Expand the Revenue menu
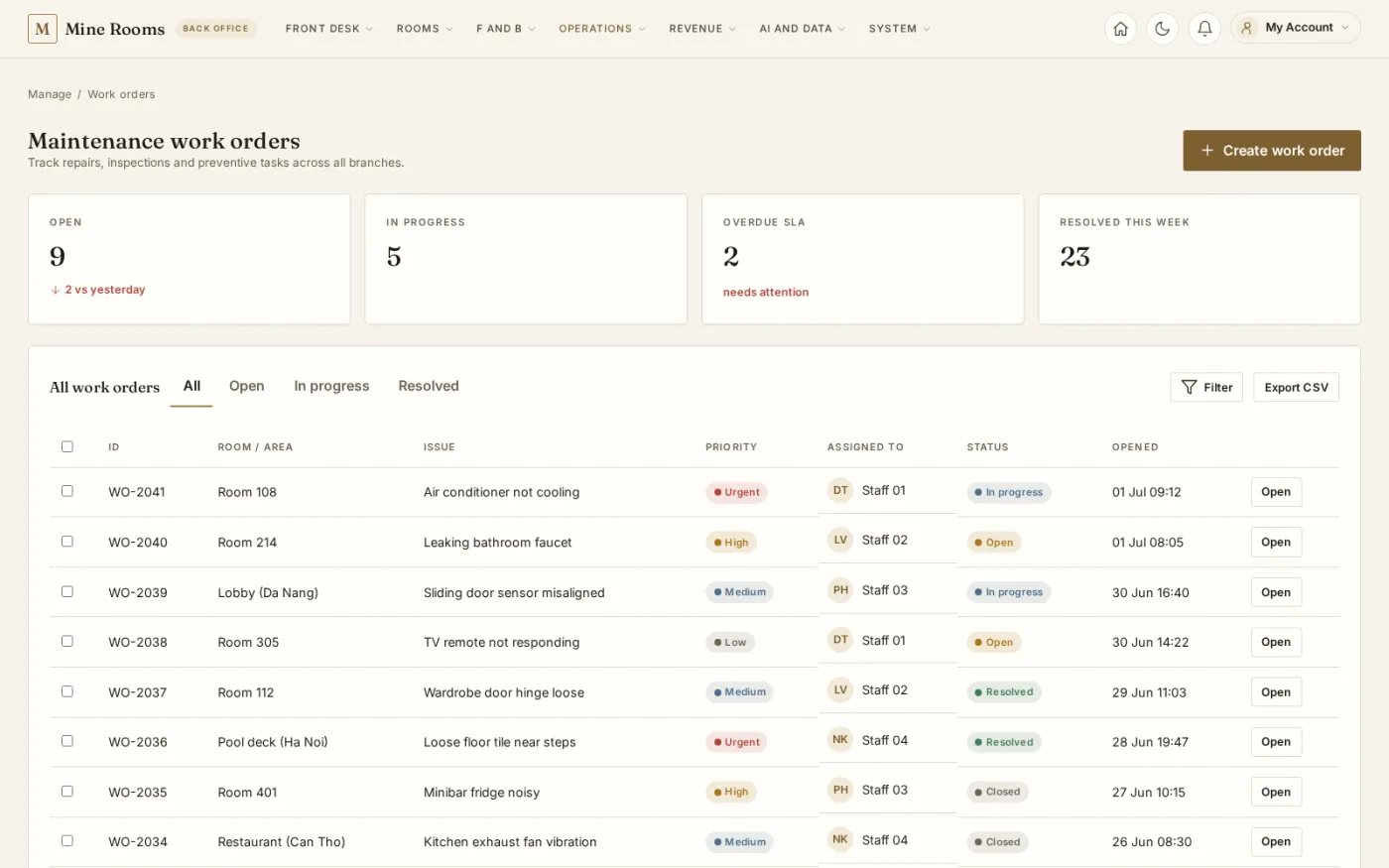Screen dimensions: 1389x868 [702, 29]
